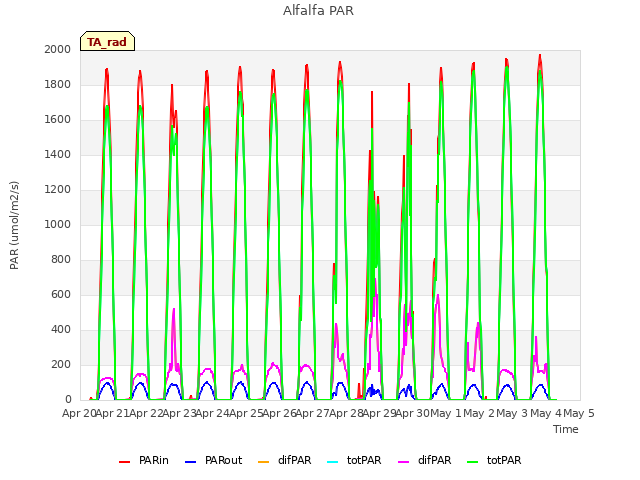
Task: Click the May 3 x-axis tick label
Action: point(512,413)
